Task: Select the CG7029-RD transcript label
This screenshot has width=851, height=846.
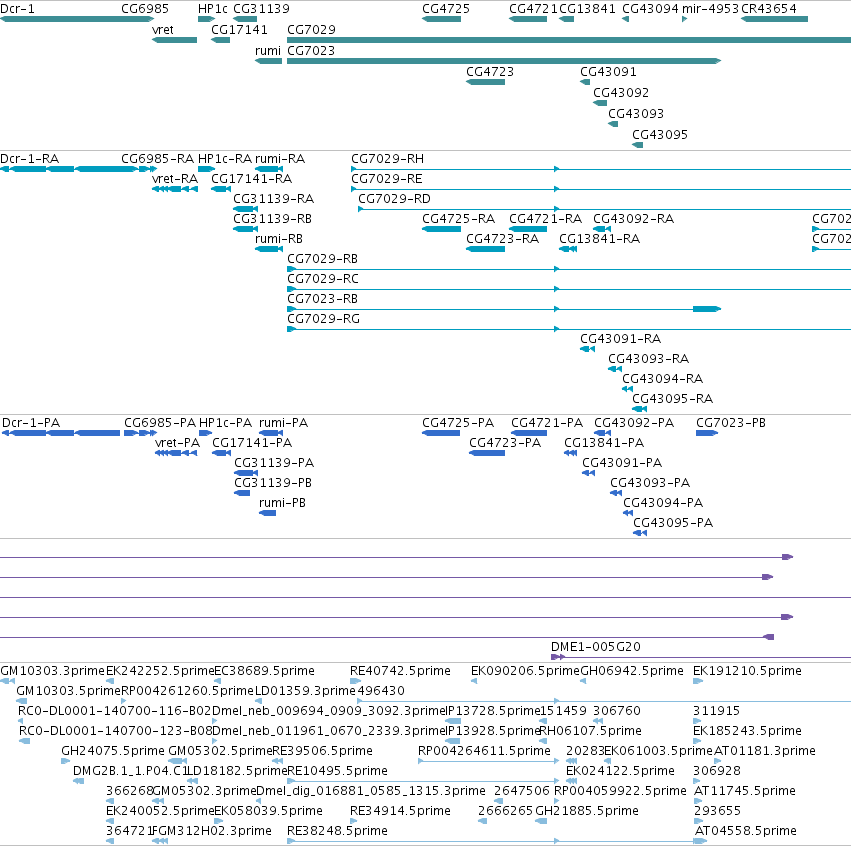Action: (395, 199)
